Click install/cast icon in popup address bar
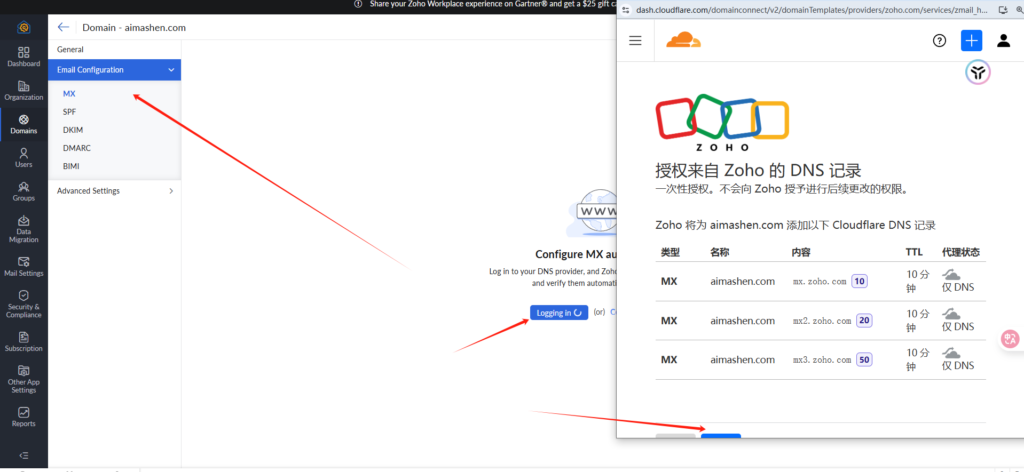1024x472 pixels. pyautogui.click(x=1002, y=10)
